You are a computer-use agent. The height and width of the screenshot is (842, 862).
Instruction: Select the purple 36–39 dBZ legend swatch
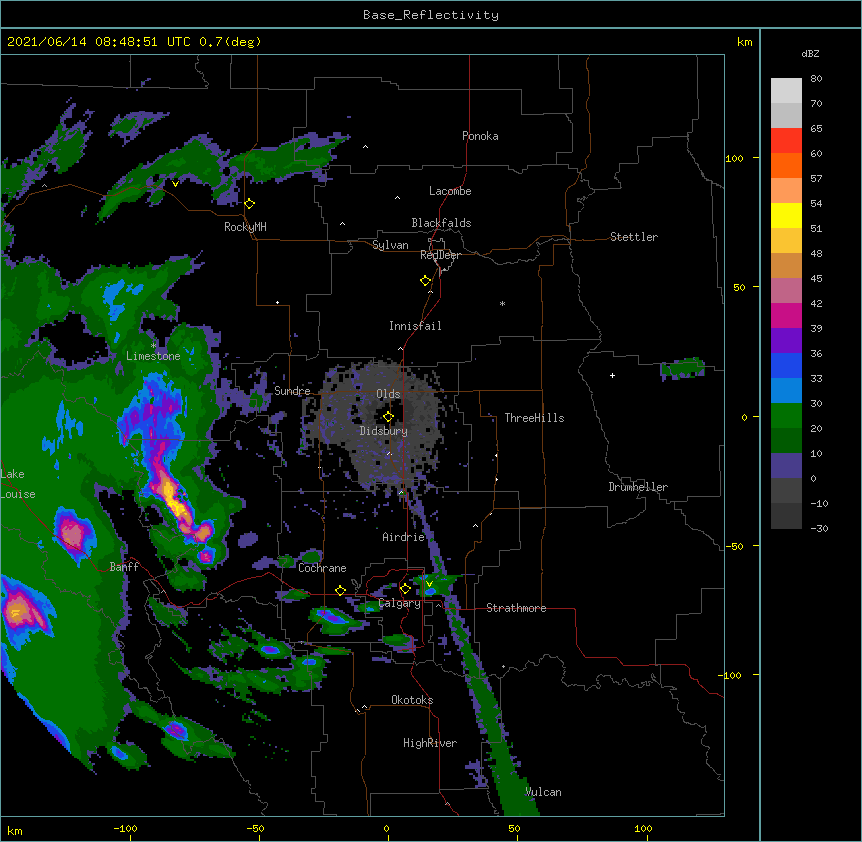(x=786, y=341)
